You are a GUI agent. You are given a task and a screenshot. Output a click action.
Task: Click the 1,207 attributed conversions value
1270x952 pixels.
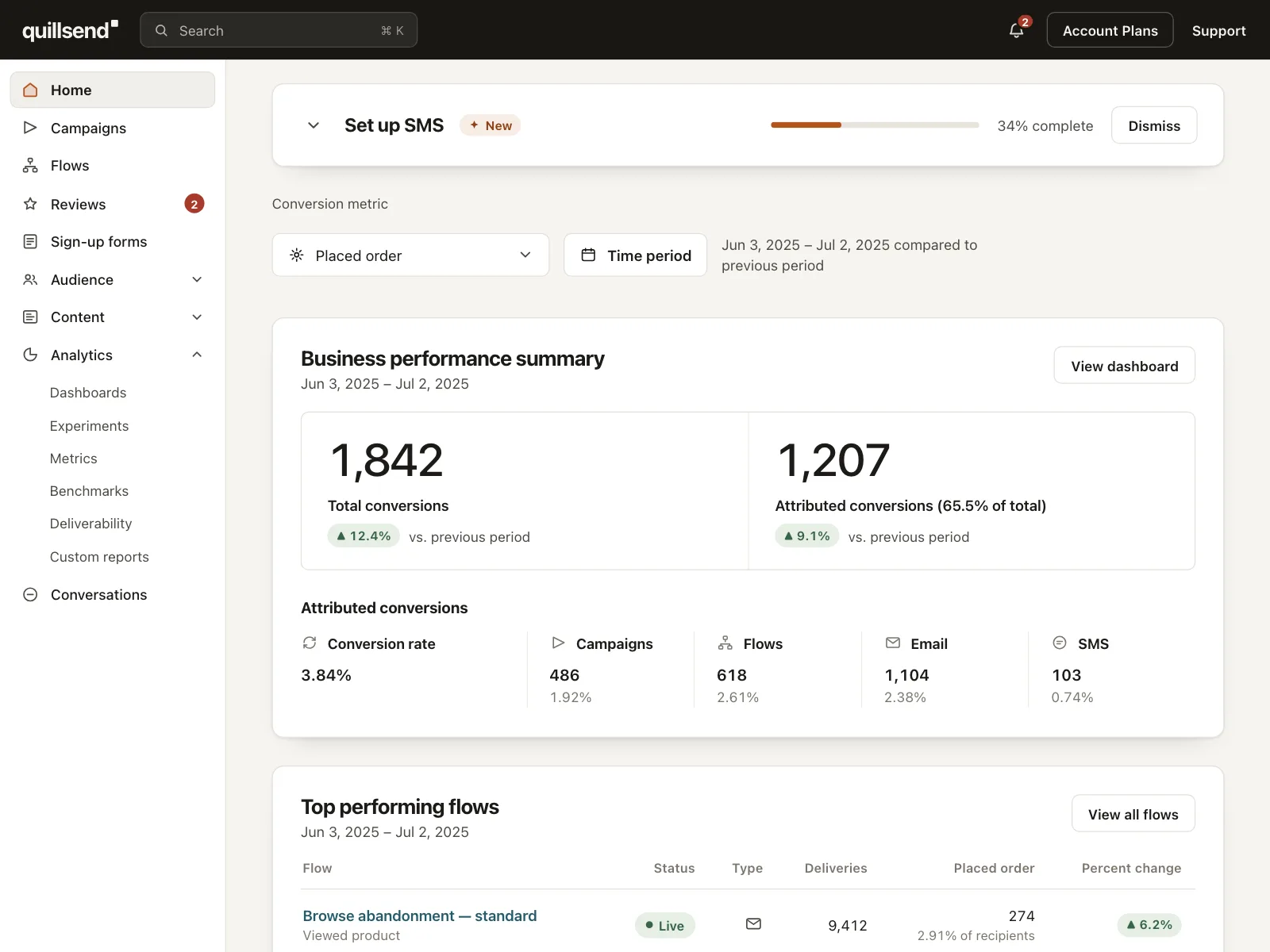(x=833, y=460)
